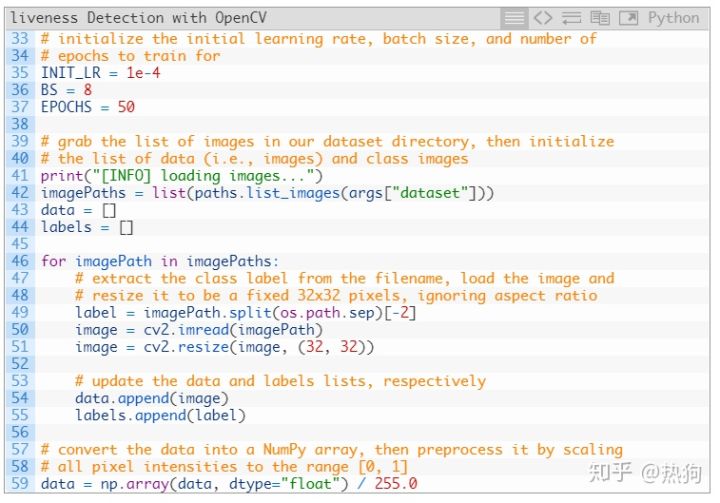The width and height of the screenshot is (720, 503).
Task: Click the 'for imagePath in imagePaths:' line
Action: point(160,261)
